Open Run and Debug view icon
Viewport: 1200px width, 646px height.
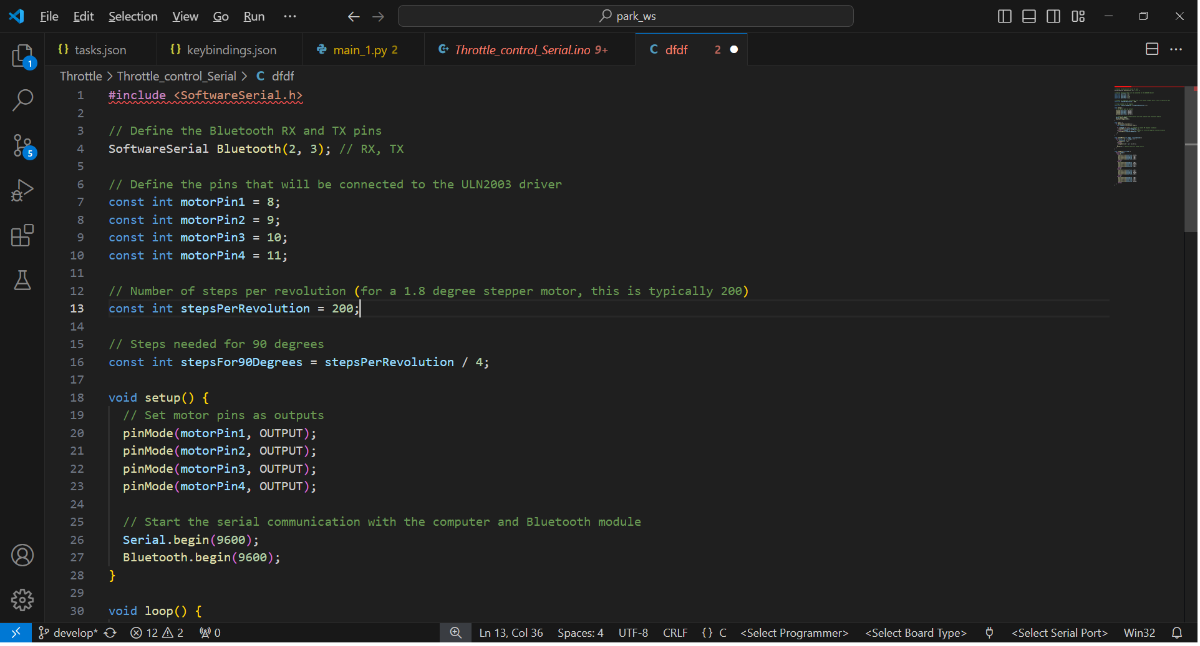coord(22,191)
